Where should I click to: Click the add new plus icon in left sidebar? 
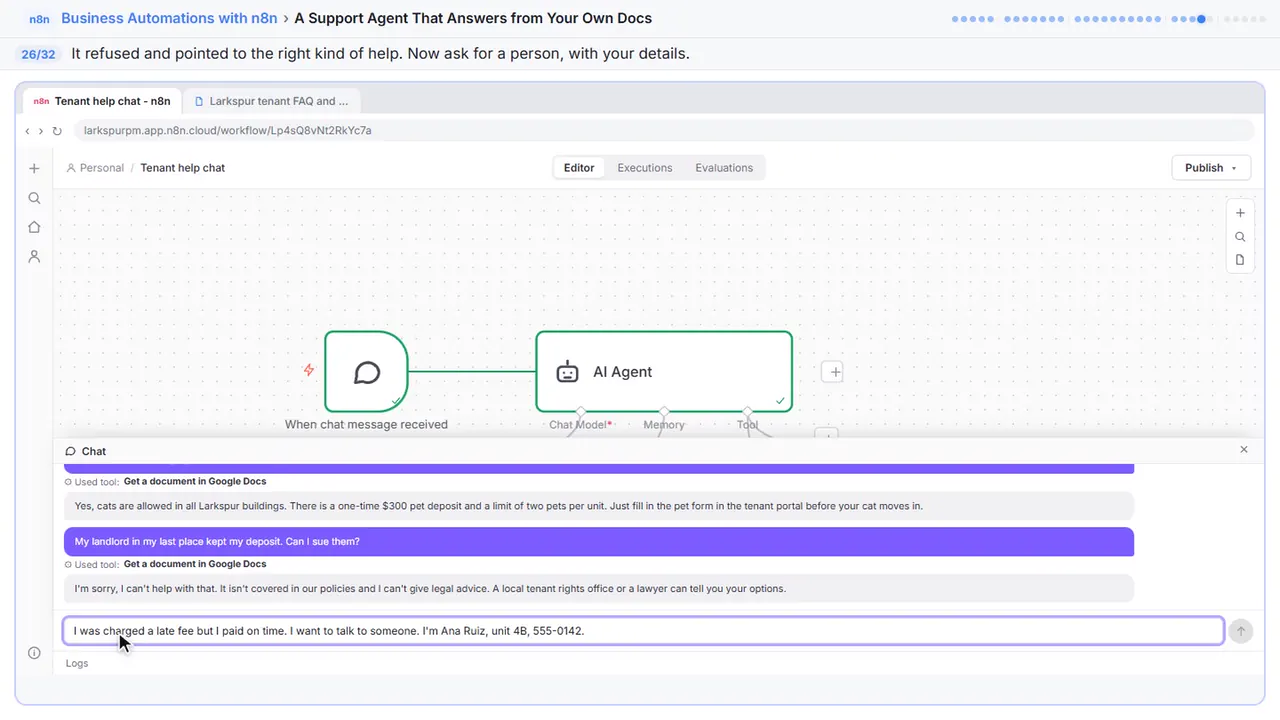[34, 169]
